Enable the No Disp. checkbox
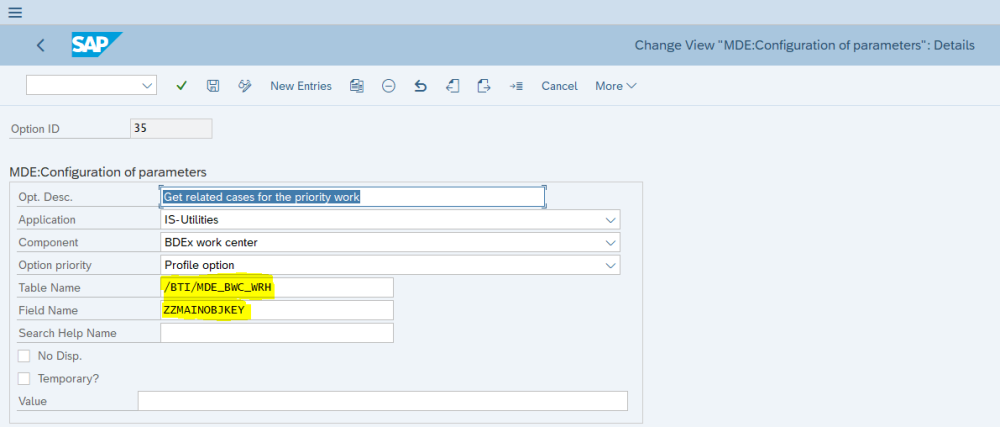The height and width of the screenshot is (427, 1000). click(24, 356)
